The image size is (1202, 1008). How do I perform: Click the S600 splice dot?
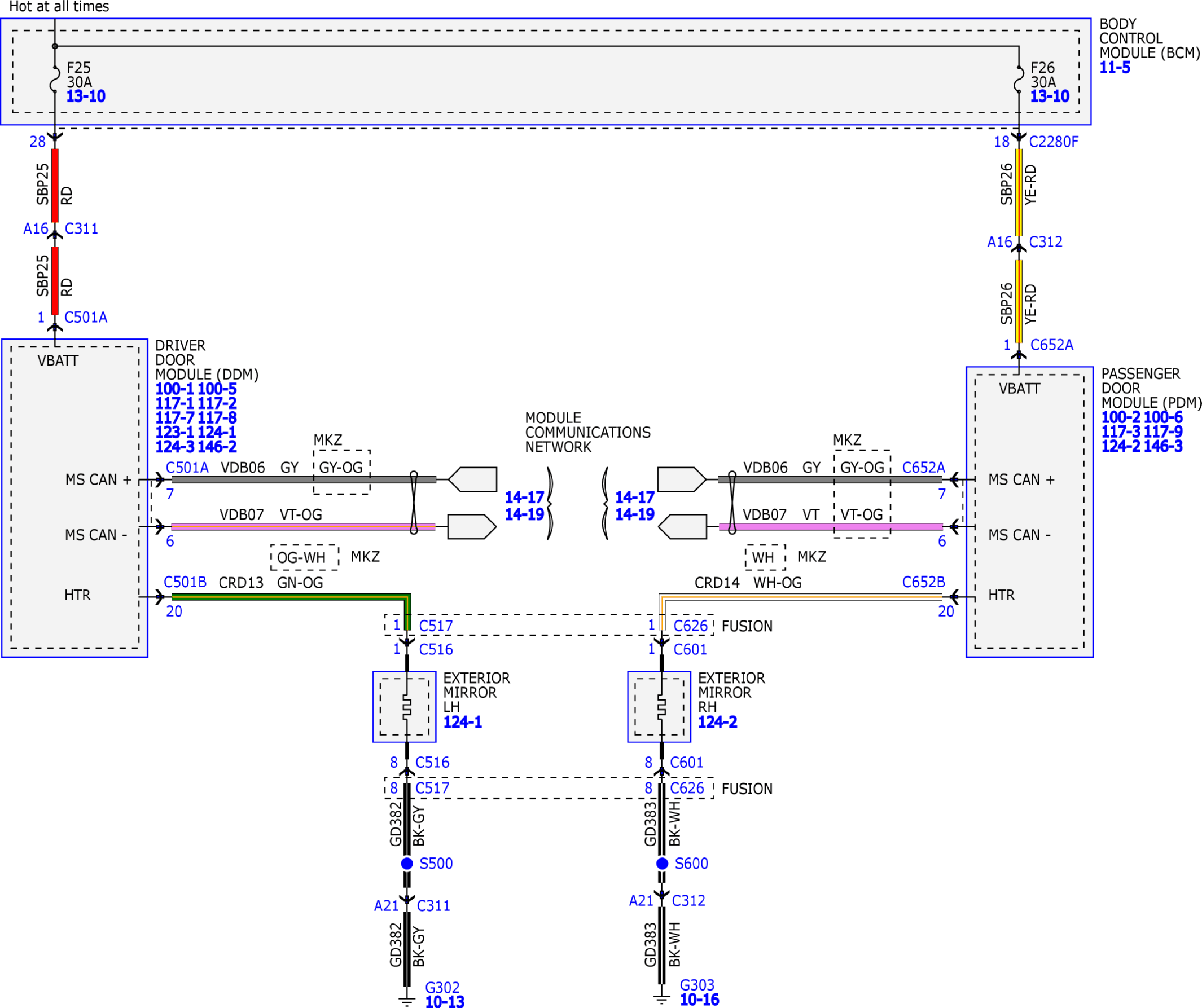(x=663, y=863)
